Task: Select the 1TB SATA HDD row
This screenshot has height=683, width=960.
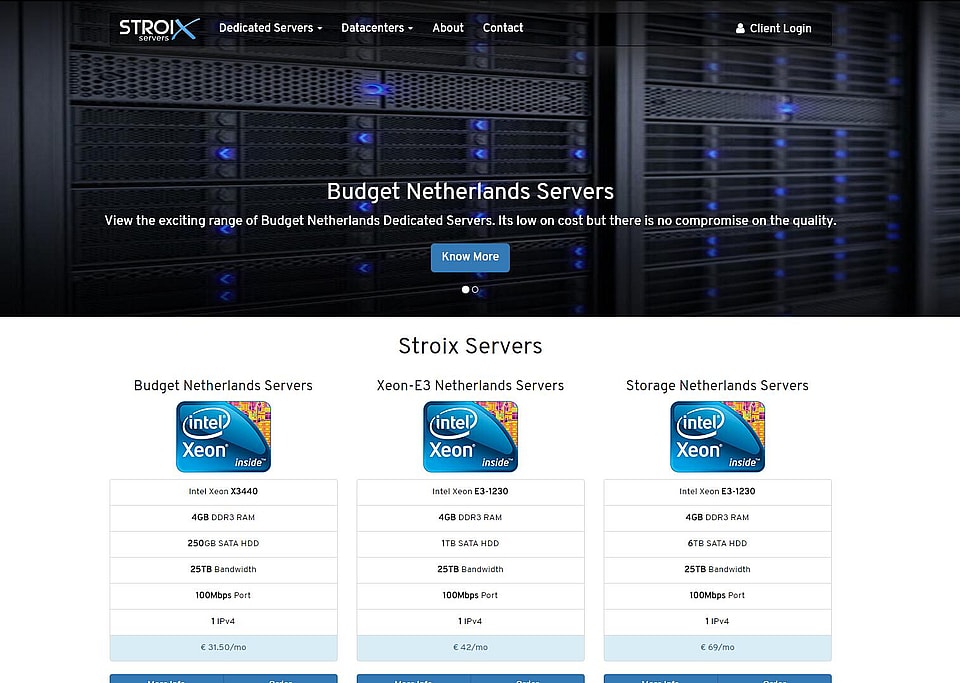Action: (470, 543)
